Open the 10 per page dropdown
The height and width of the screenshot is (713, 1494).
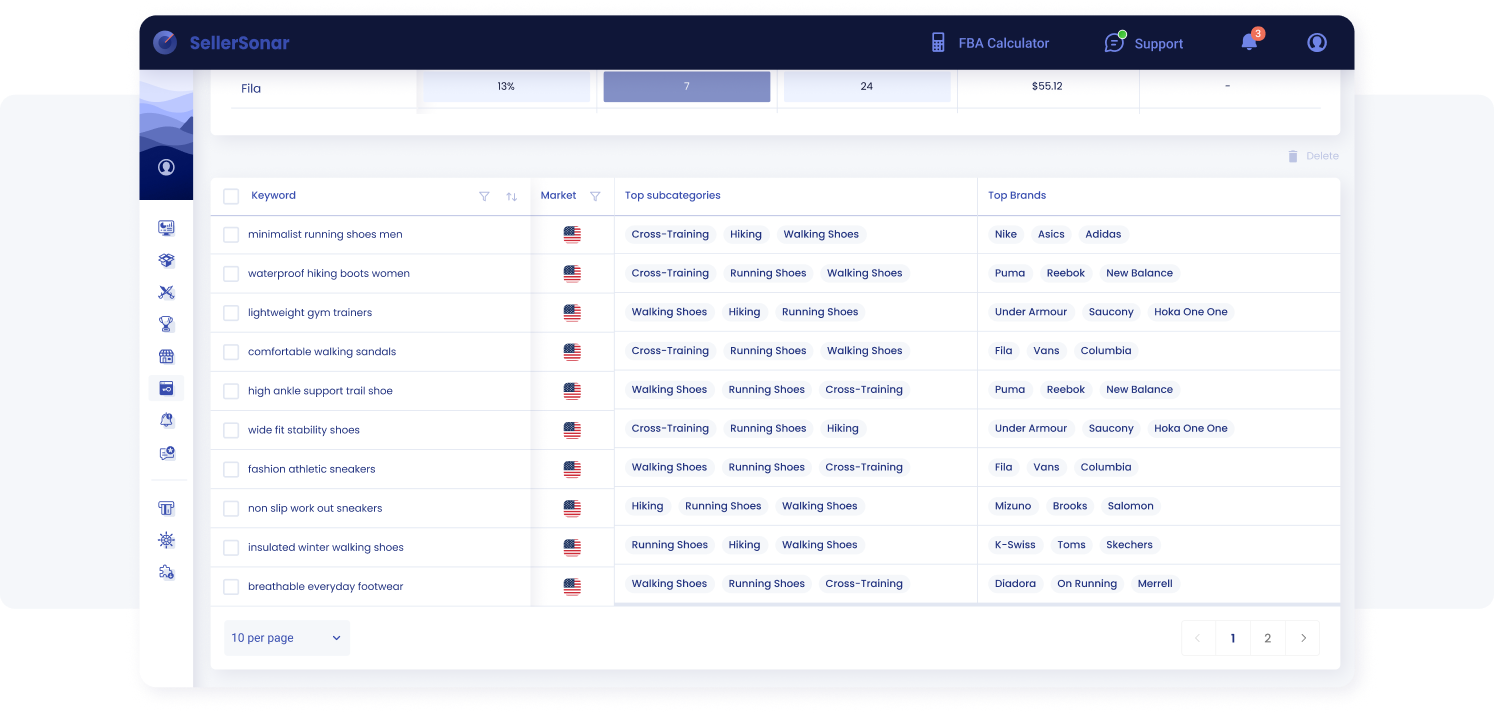click(x=286, y=638)
